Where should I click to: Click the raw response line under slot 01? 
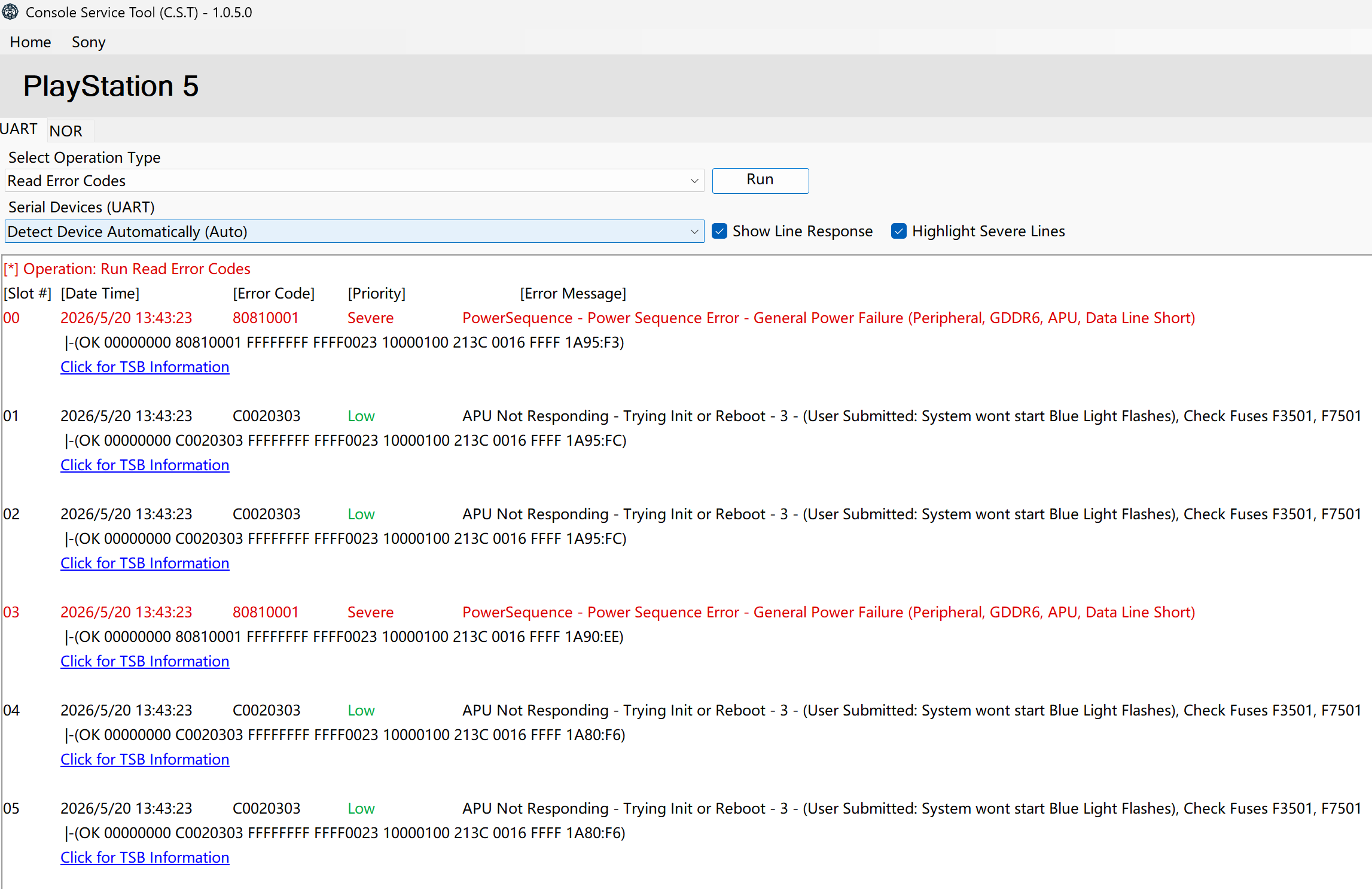point(346,440)
